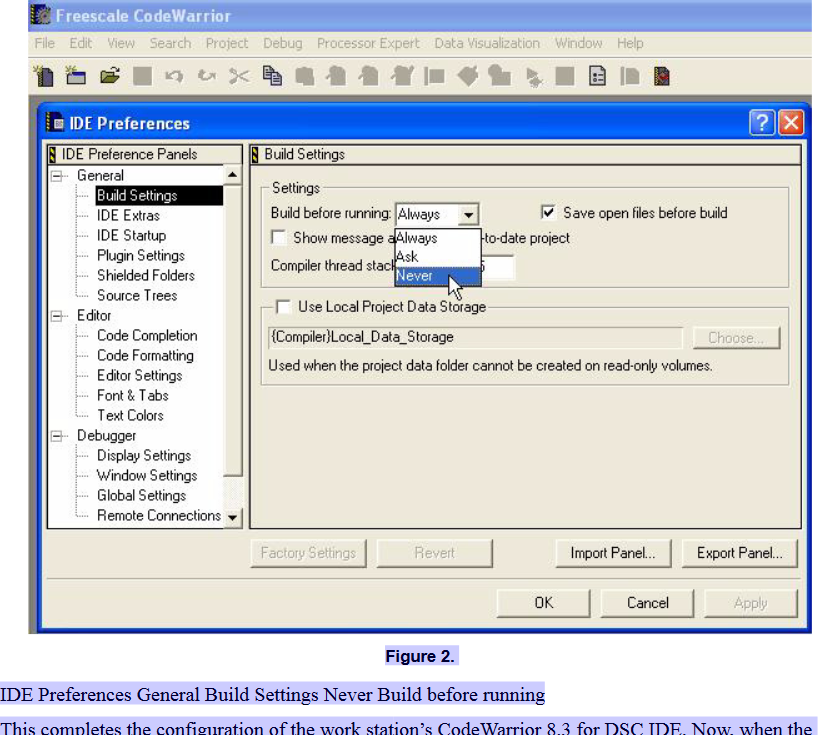Image resolution: width=819 pixels, height=735 pixels.
Task: Click the greyed Stop square icon
Action: coord(565,76)
